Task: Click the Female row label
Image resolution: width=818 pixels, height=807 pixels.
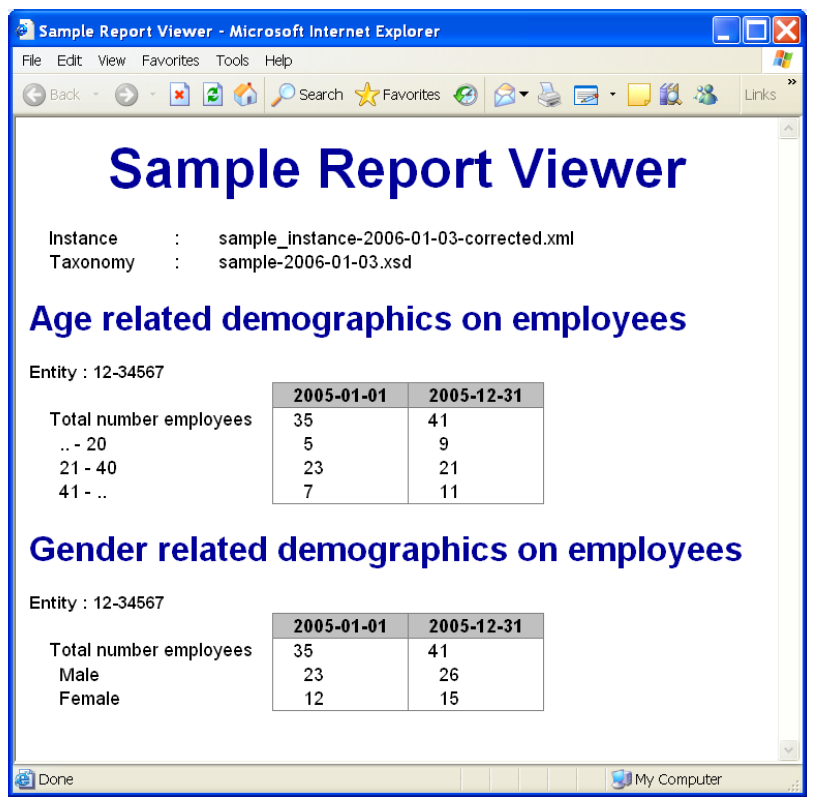Action: point(89,698)
